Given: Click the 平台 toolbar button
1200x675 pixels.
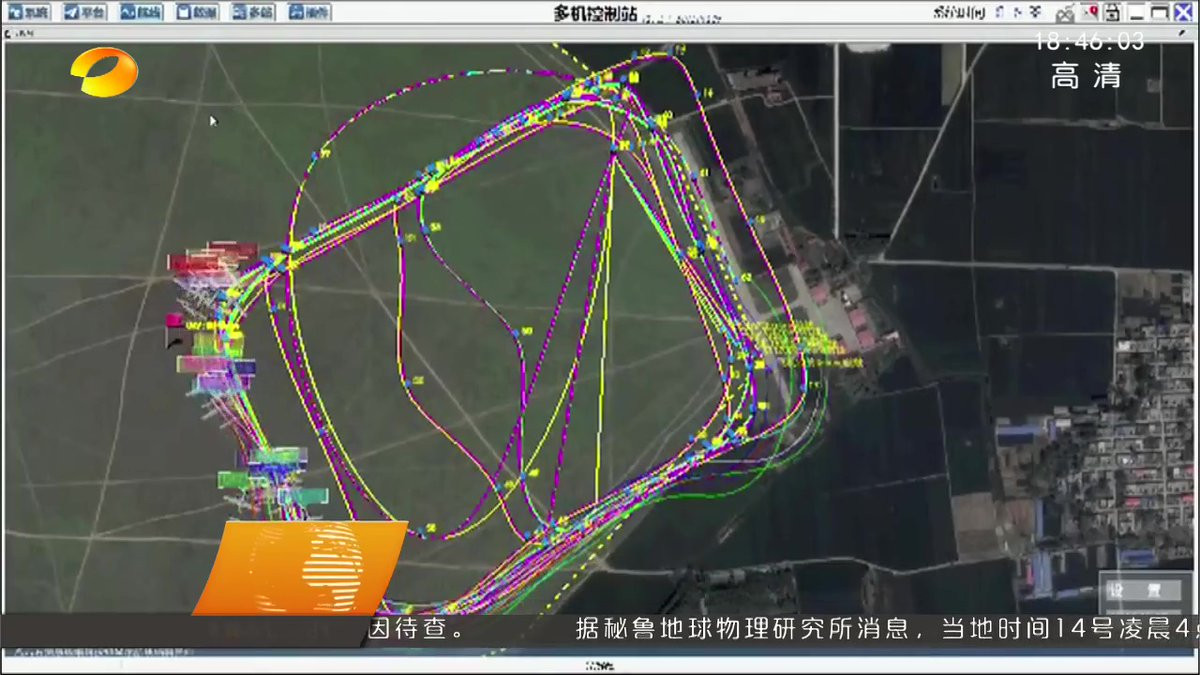Looking at the screenshot, I should tap(85, 13).
